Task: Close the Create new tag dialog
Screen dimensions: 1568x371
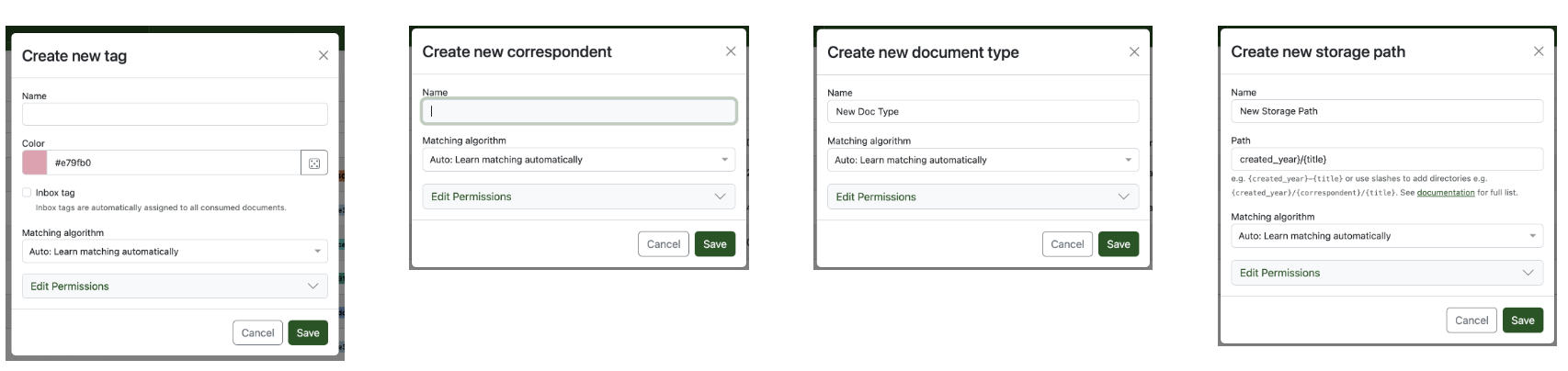Action: 324,56
